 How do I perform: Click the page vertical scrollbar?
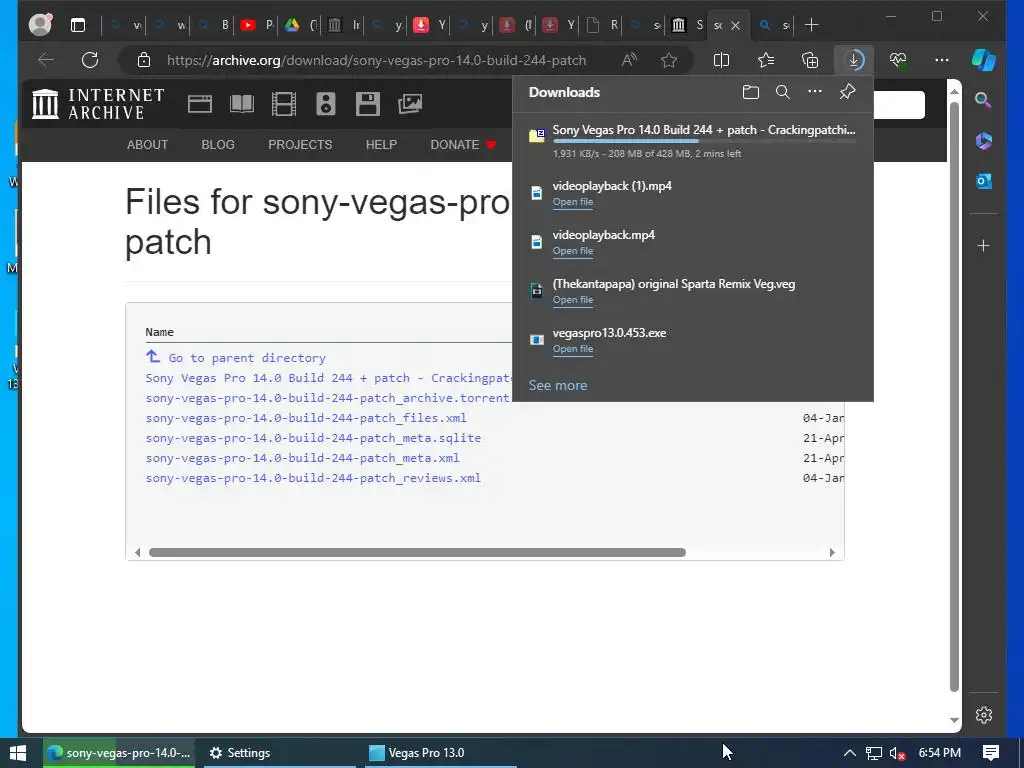click(x=954, y=397)
